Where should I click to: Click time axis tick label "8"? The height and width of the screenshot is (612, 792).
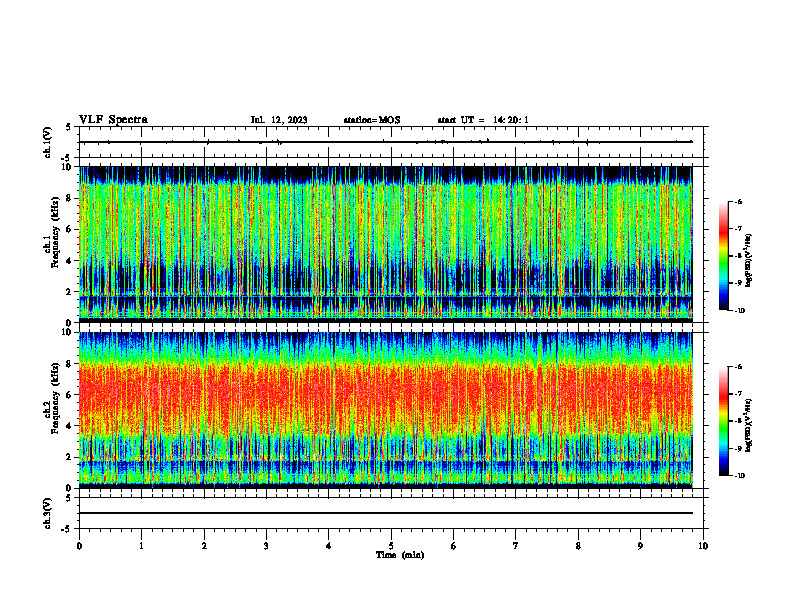coord(578,546)
